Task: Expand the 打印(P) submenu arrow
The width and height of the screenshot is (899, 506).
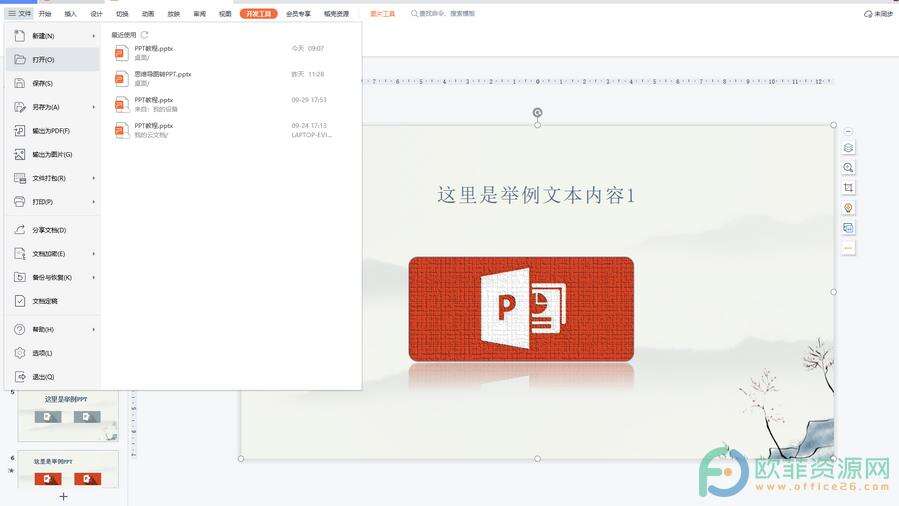Action: click(93, 202)
